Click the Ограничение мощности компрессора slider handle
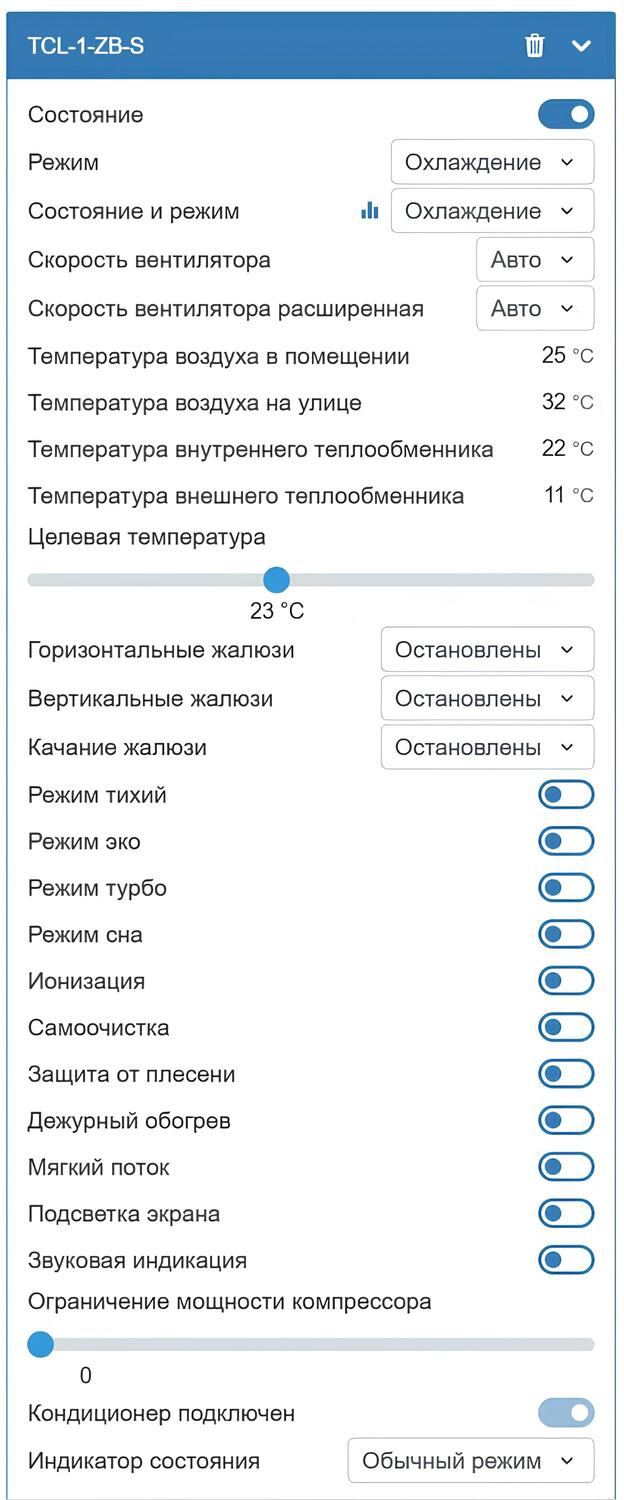Image resolution: width=624 pixels, height=1500 pixels. (40, 1344)
